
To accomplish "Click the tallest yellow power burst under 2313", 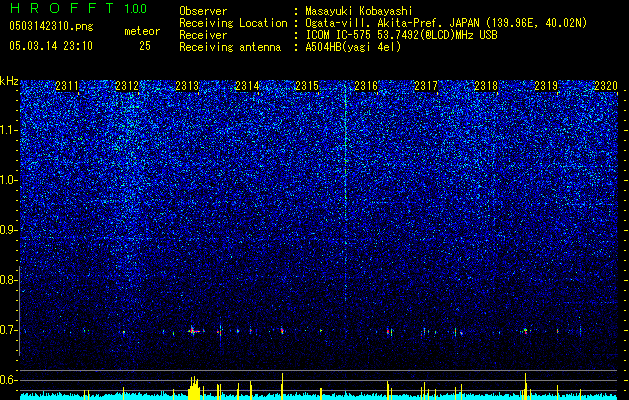I will tap(194, 388).
